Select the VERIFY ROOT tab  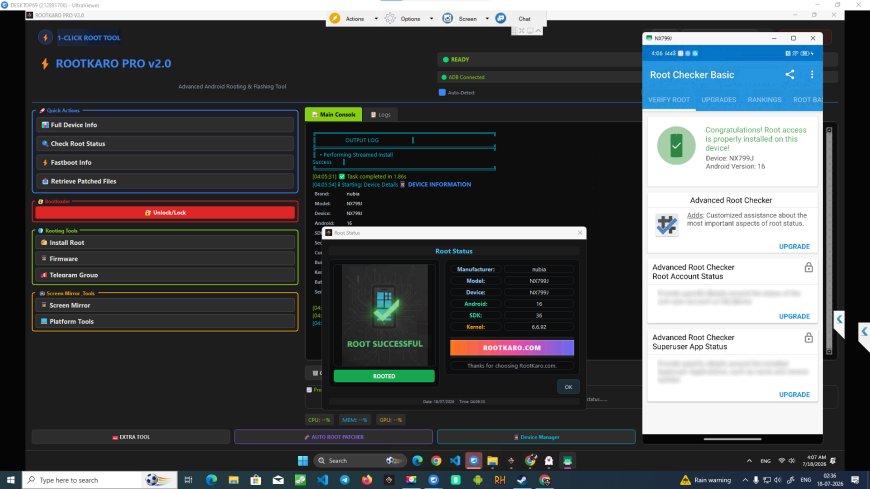[669, 100]
